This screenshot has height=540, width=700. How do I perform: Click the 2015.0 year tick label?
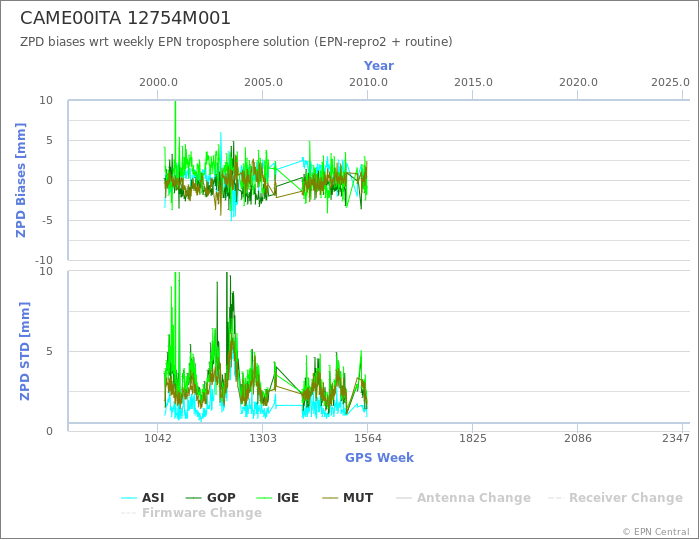point(473,83)
